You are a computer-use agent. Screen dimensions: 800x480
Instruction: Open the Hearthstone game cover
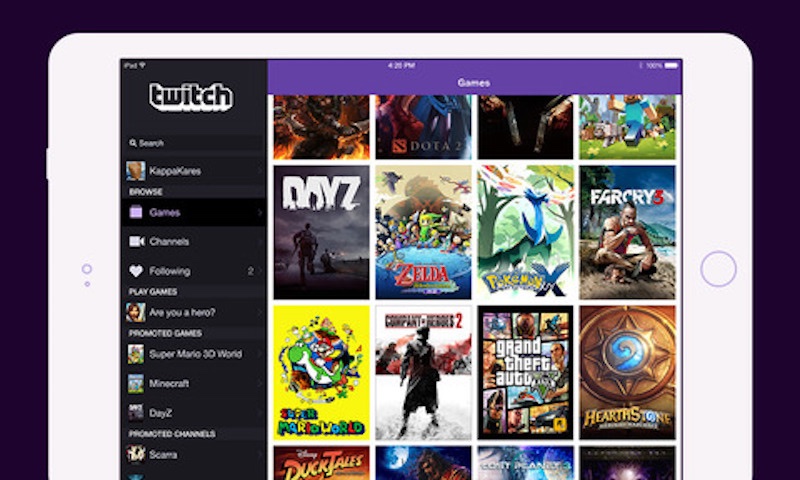click(x=628, y=372)
